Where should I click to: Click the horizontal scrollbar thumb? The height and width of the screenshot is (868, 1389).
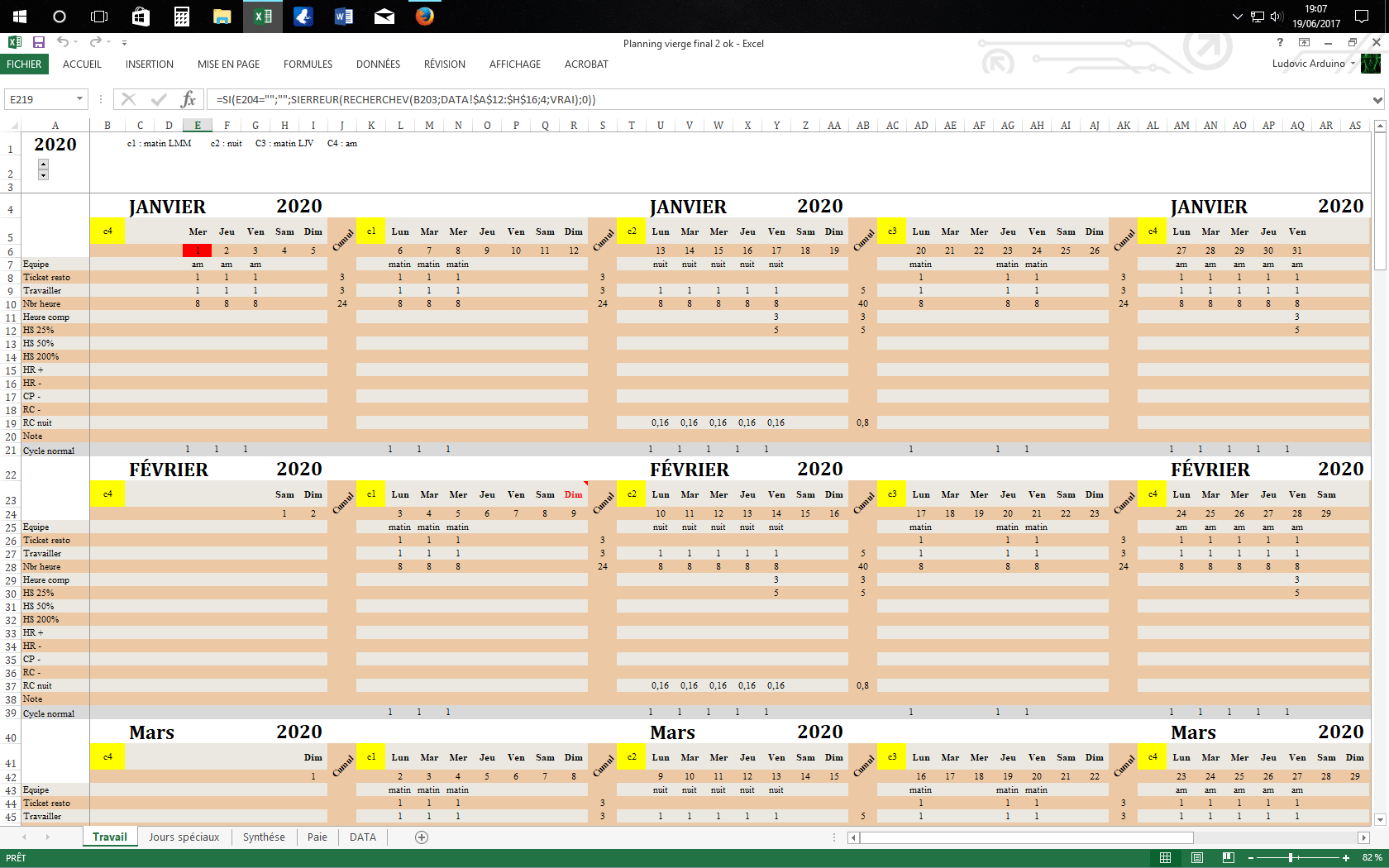[x=1026, y=837]
